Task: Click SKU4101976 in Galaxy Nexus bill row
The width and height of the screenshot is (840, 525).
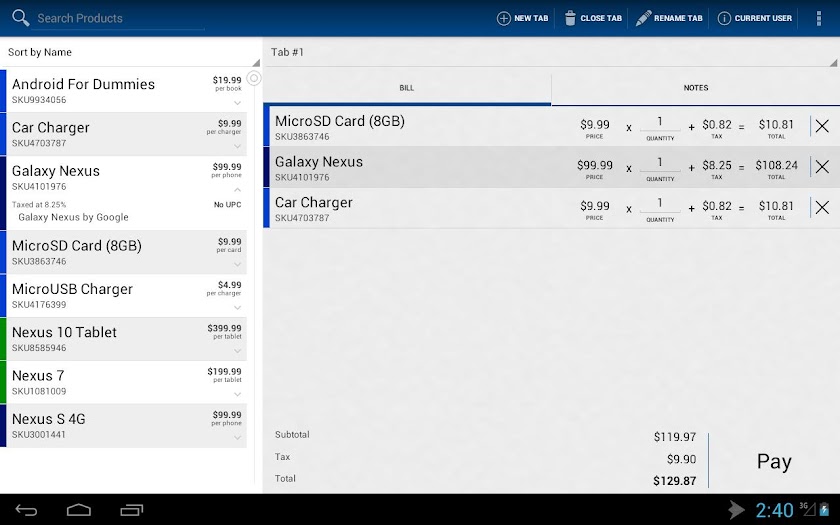Action: (302, 177)
